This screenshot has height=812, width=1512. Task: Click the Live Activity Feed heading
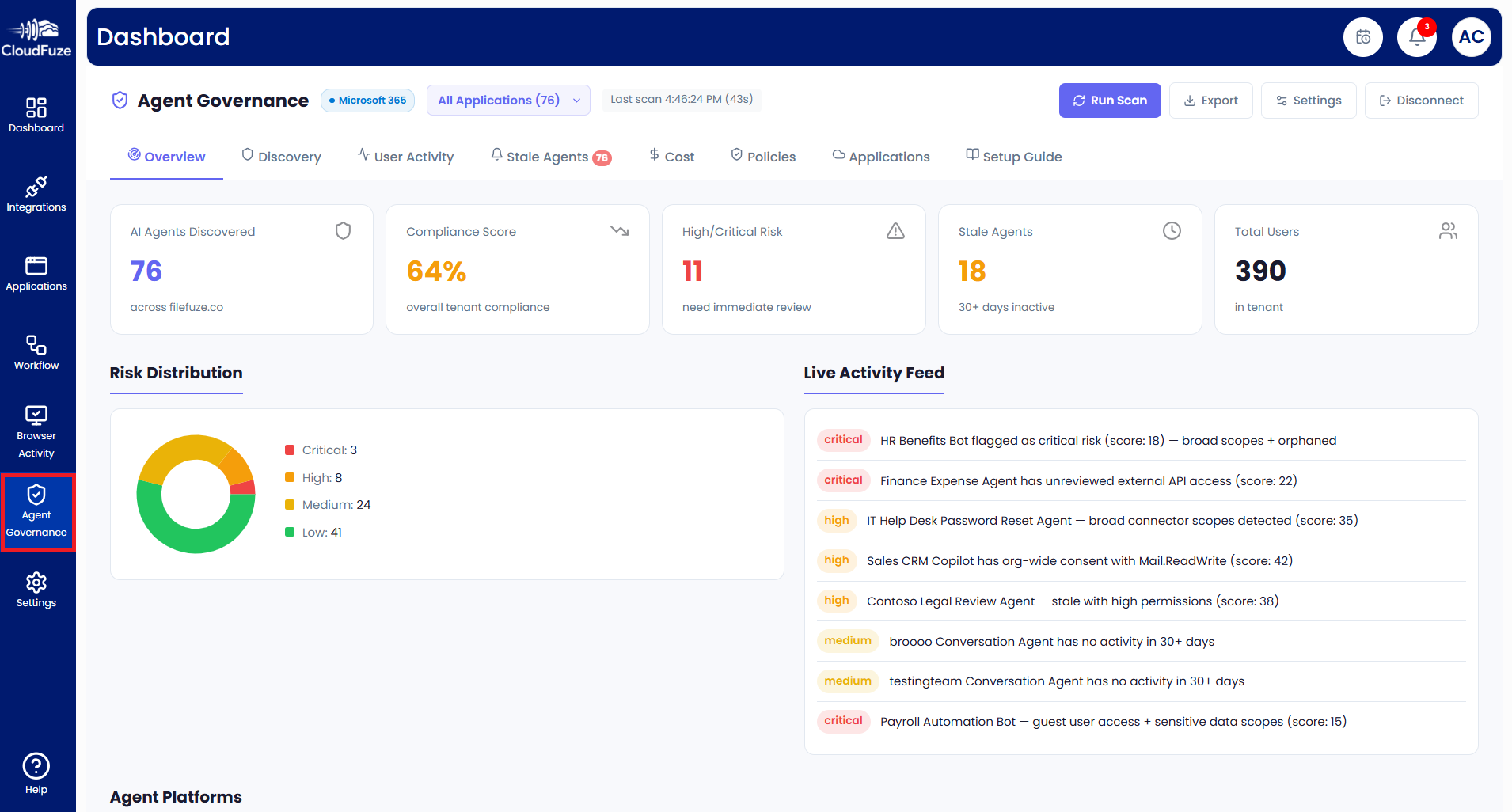pos(874,373)
